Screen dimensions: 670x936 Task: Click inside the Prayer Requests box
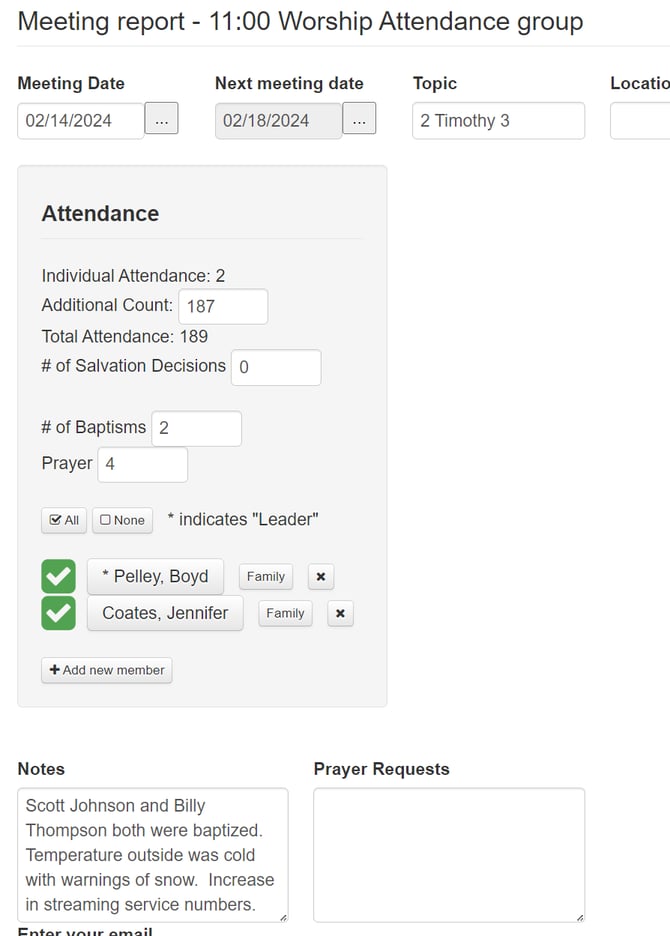point(448,855)
